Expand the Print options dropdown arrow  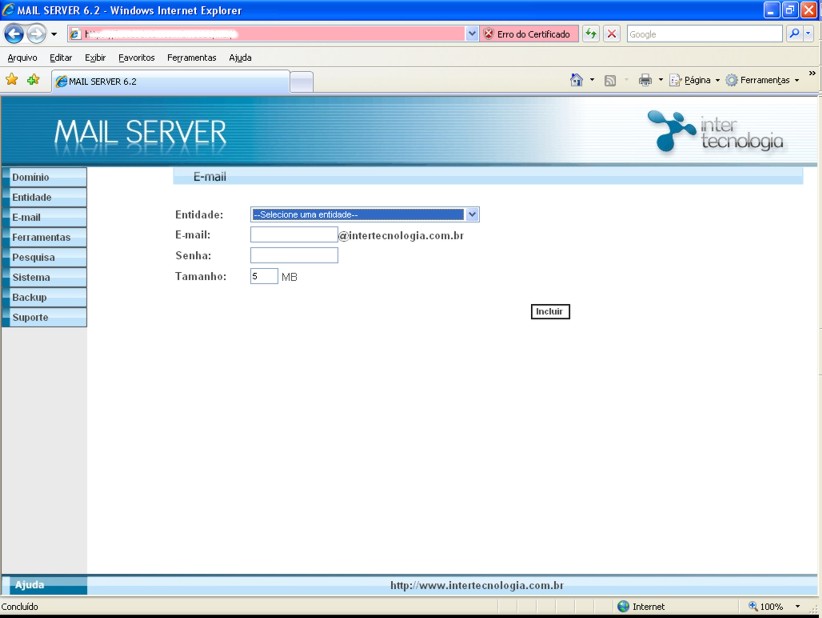tap(661, 80)
